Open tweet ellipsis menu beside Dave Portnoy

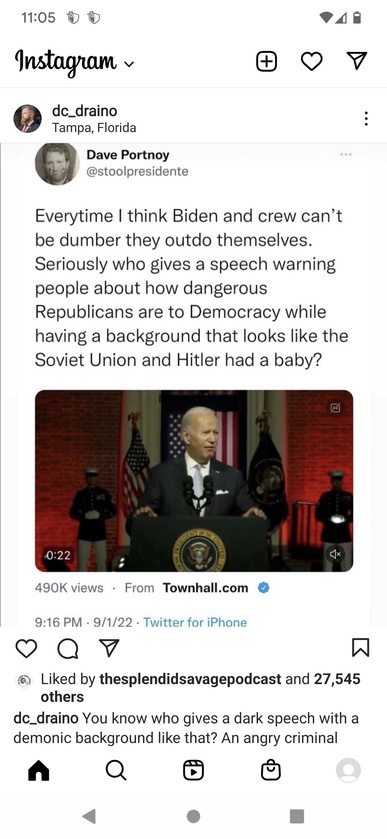coord(346,155)
